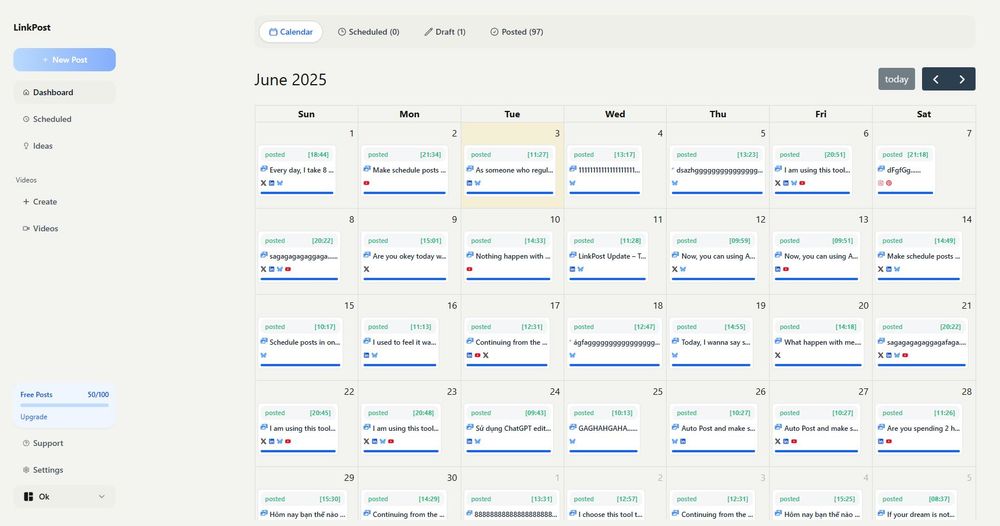Open the Videos sidebar item
Image resolution: width=1000 pixels, height=526 pixels.
tap(64, 228)
